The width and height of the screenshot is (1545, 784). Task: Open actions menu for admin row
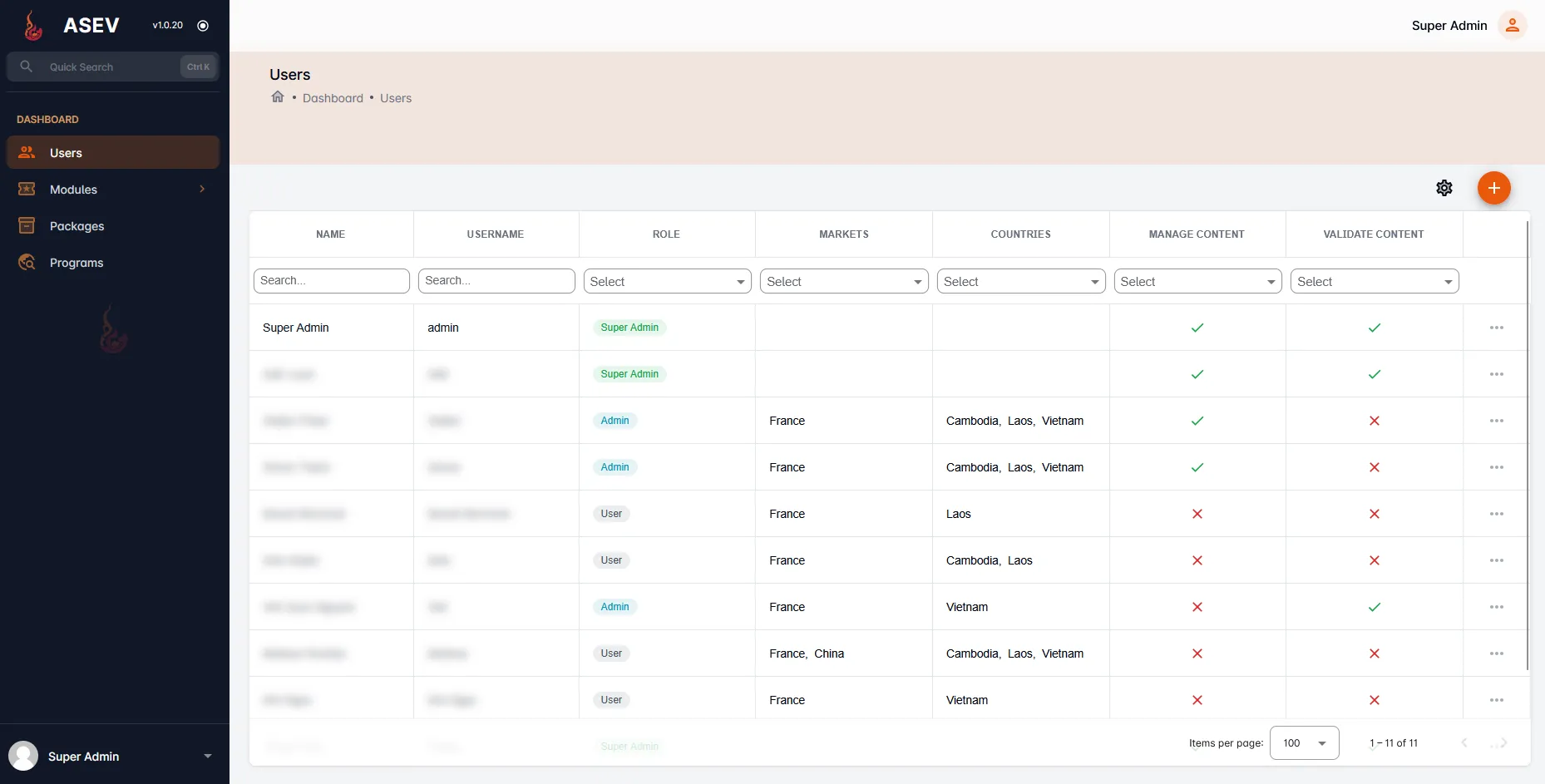1497,328
